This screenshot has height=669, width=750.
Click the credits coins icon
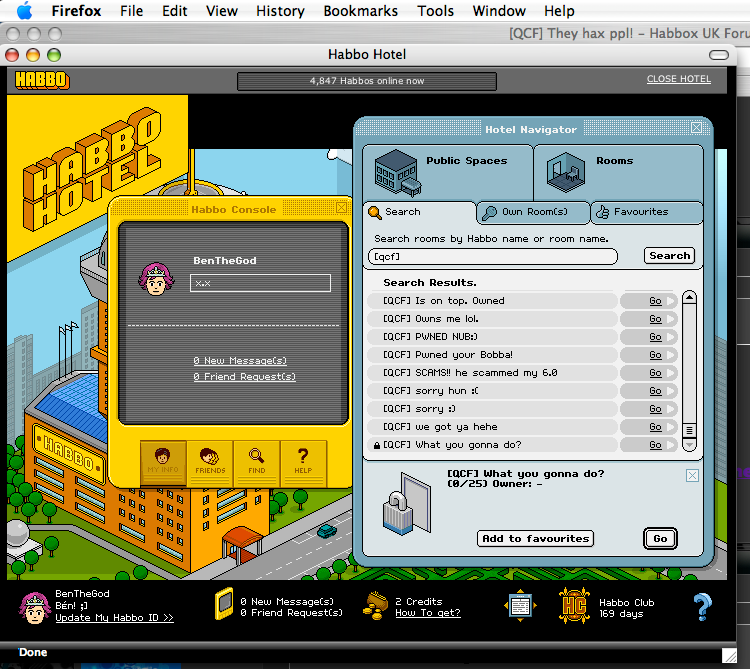coord(377,606)
